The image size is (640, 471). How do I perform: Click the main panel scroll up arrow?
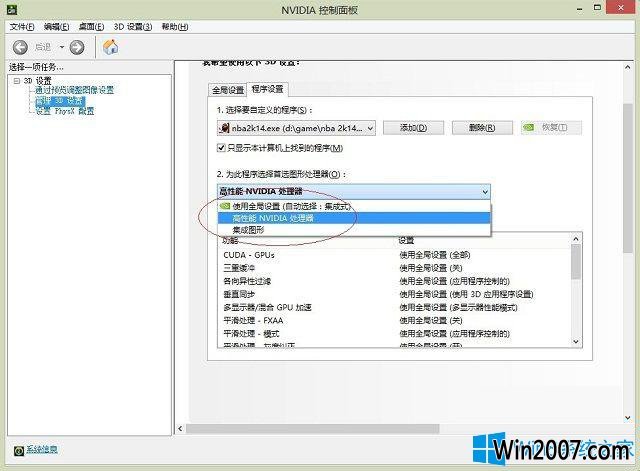pos(627,67)
